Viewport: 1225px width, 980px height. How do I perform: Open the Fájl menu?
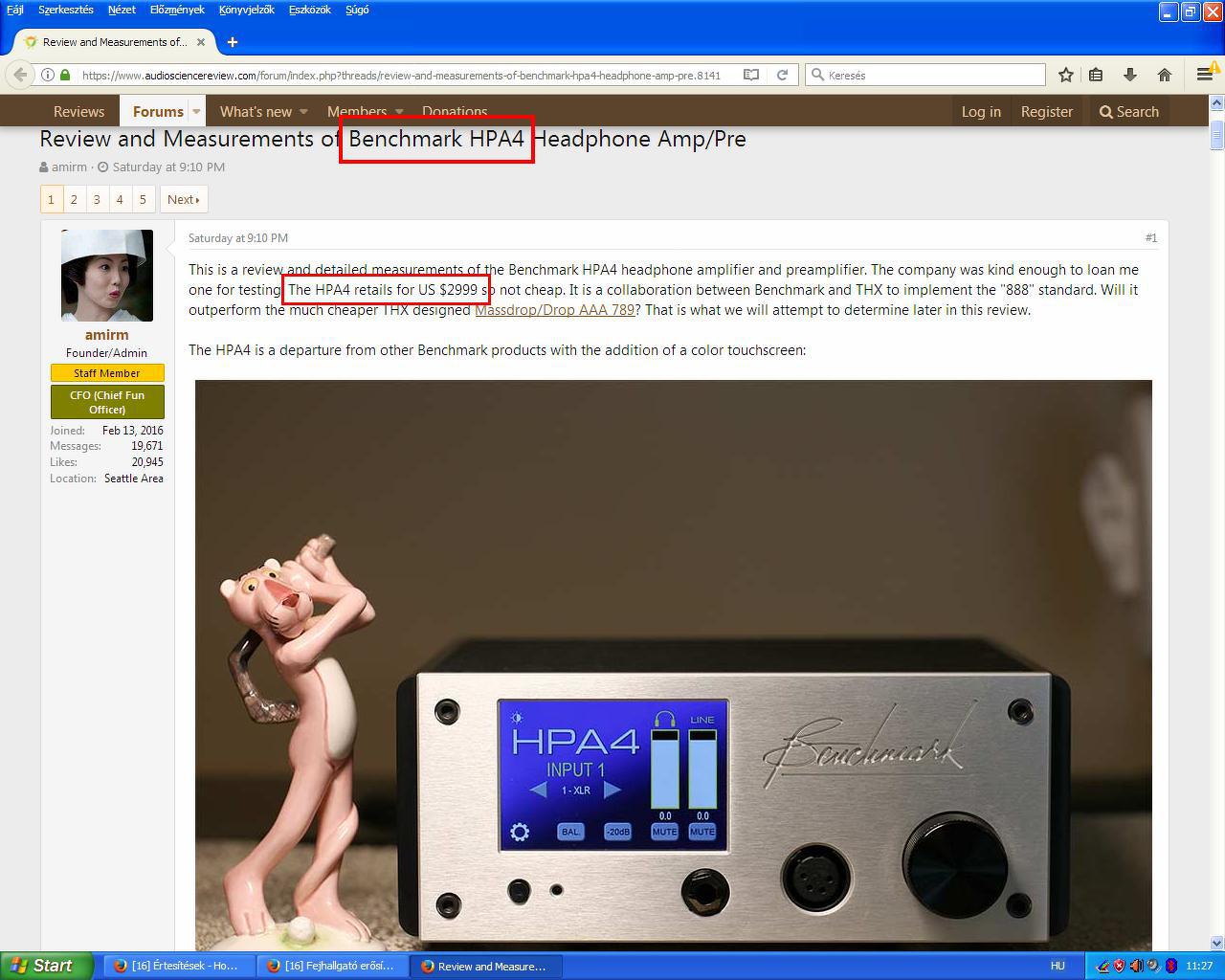tap(15, 10)
